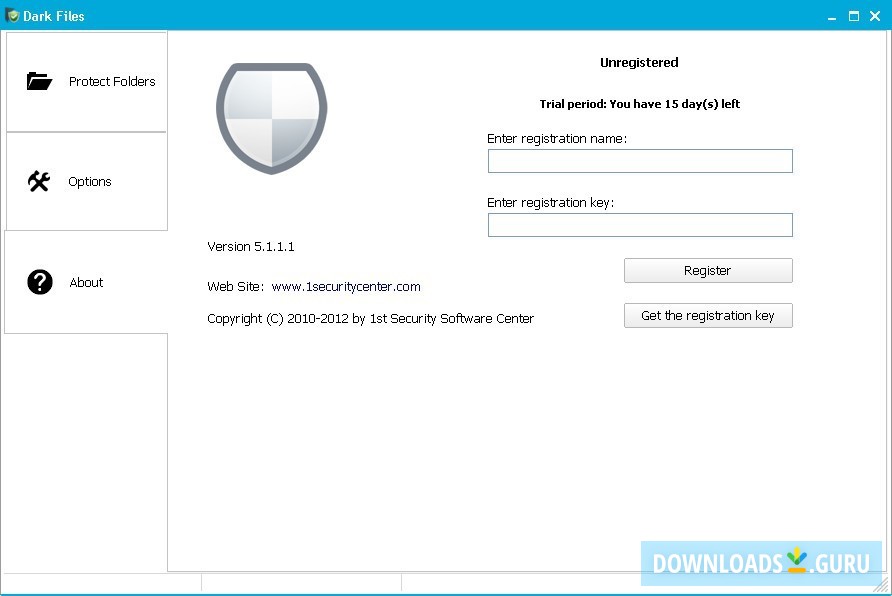
Task: Close the Dark Files window
Action: pos(876,16)
